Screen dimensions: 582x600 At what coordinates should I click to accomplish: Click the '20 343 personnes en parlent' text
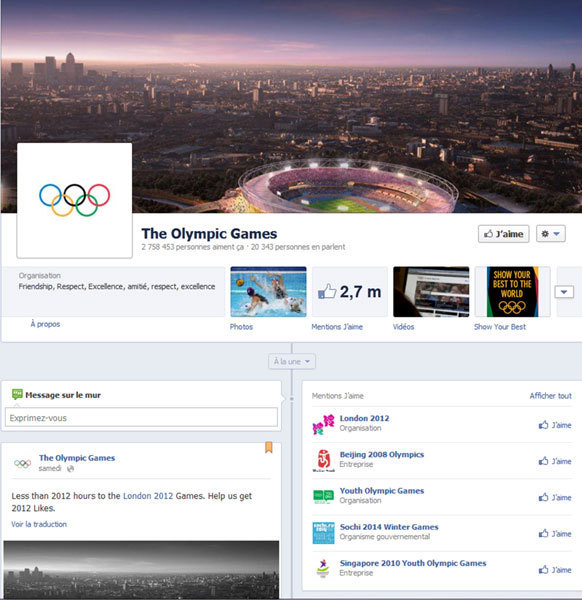coord(298,247)
